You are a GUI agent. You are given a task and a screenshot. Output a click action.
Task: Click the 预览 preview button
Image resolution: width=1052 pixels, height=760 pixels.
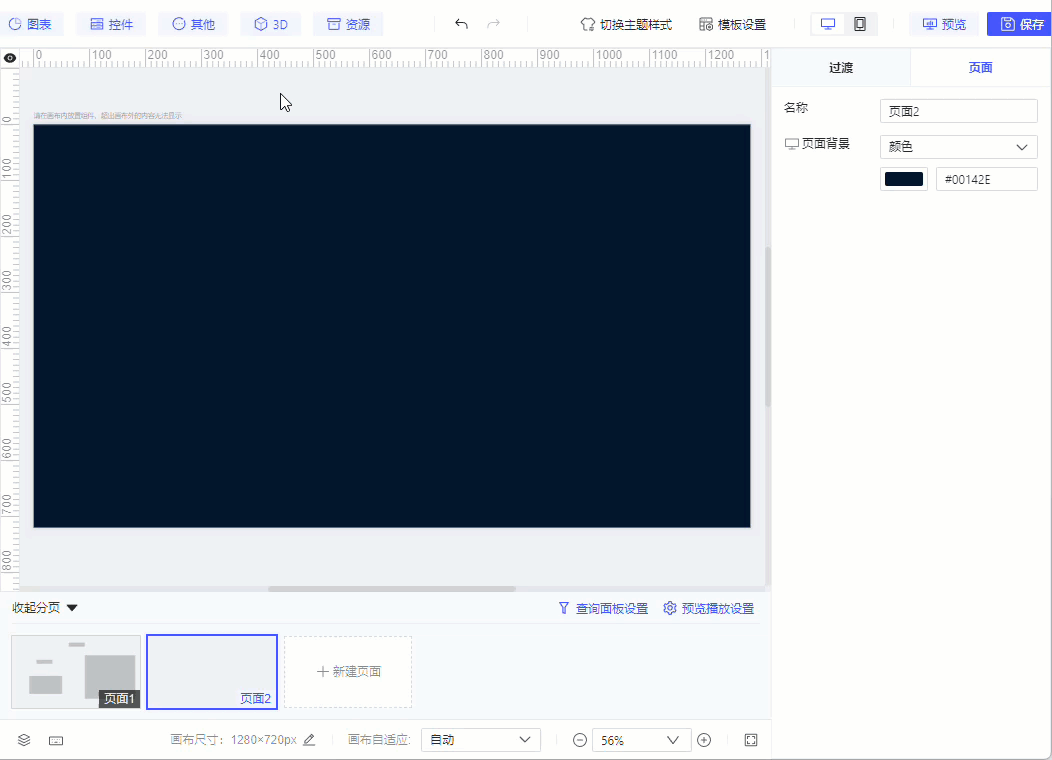click(x=943, y=24)
